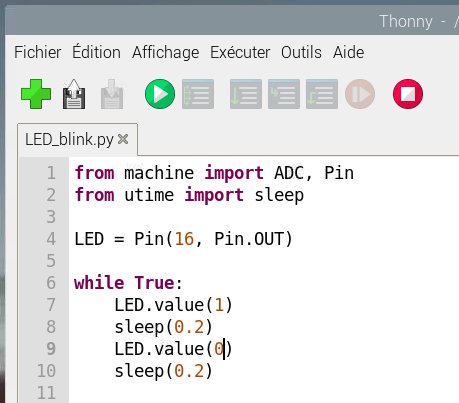Open the Affichage menu
Viewport: 459px width, 403px height.
[x=166, y=53]
